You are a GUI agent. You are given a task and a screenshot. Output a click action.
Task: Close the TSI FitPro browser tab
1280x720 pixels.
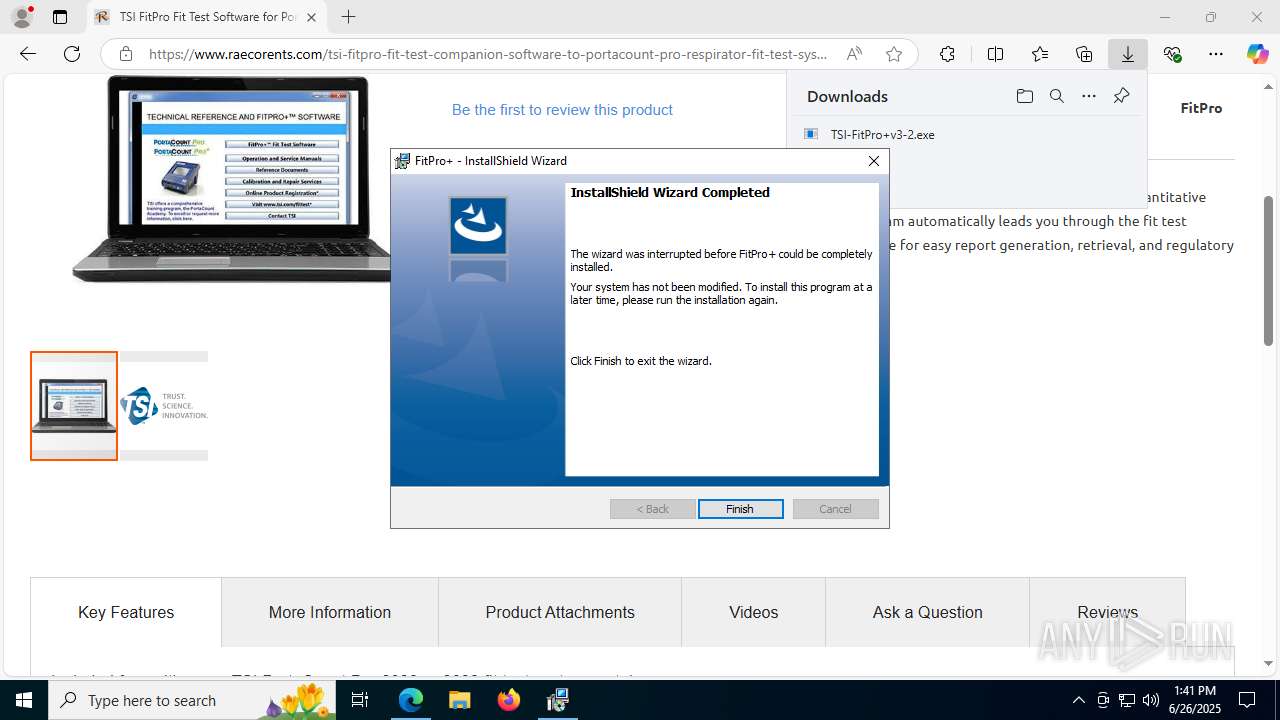311,17
